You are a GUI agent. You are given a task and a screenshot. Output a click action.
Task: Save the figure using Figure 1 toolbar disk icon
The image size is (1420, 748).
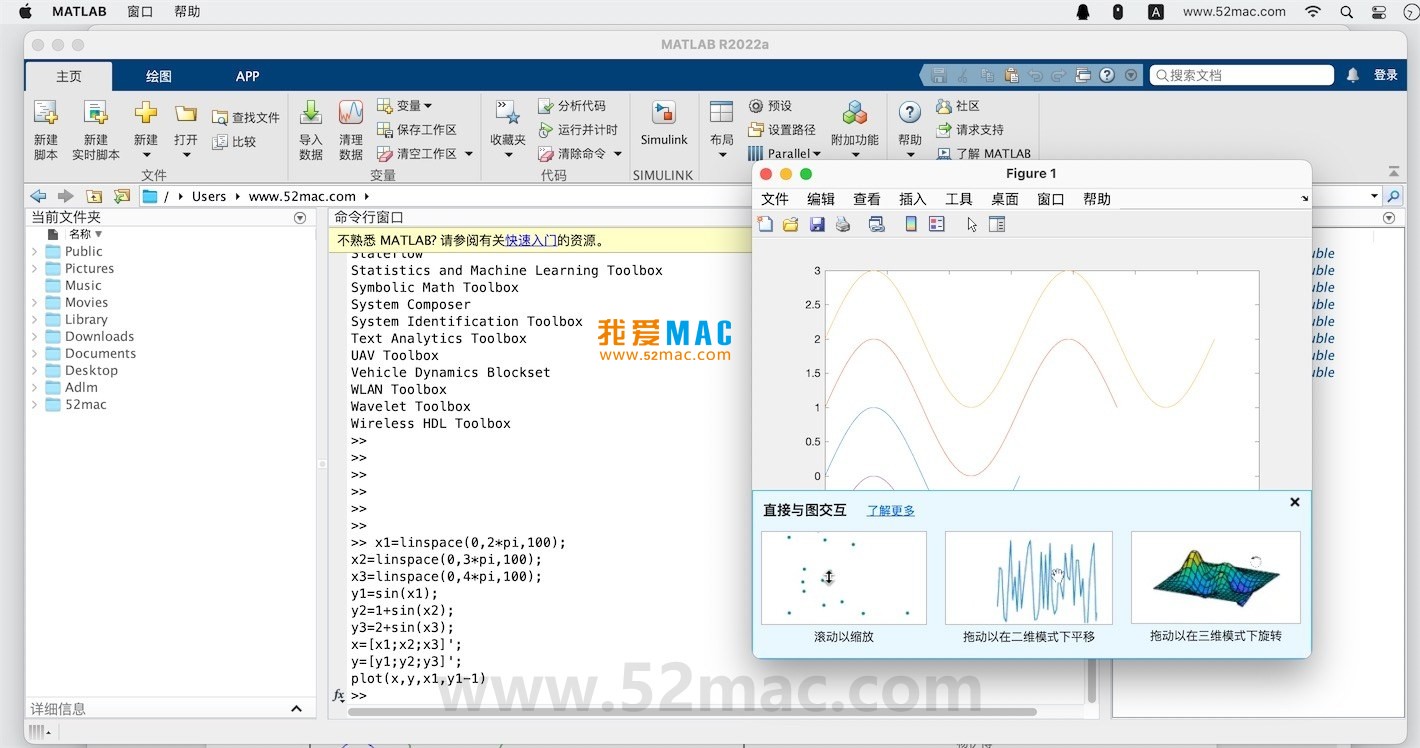pyautogui.click(x=817, y=224)
